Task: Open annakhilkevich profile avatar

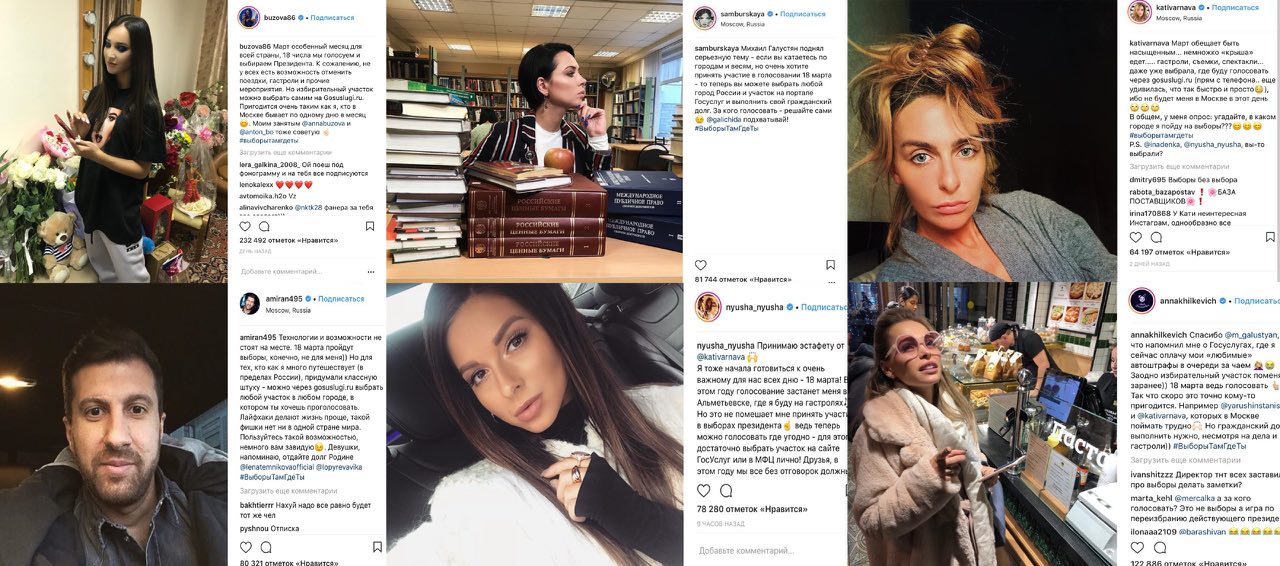Action: (1141, 300)
